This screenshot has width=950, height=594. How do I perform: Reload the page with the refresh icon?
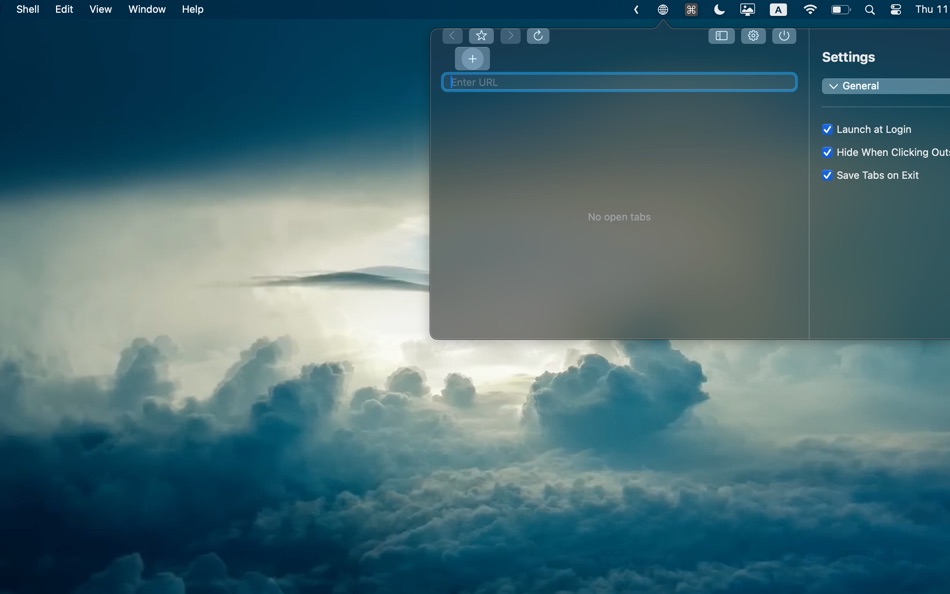[538, 36]
